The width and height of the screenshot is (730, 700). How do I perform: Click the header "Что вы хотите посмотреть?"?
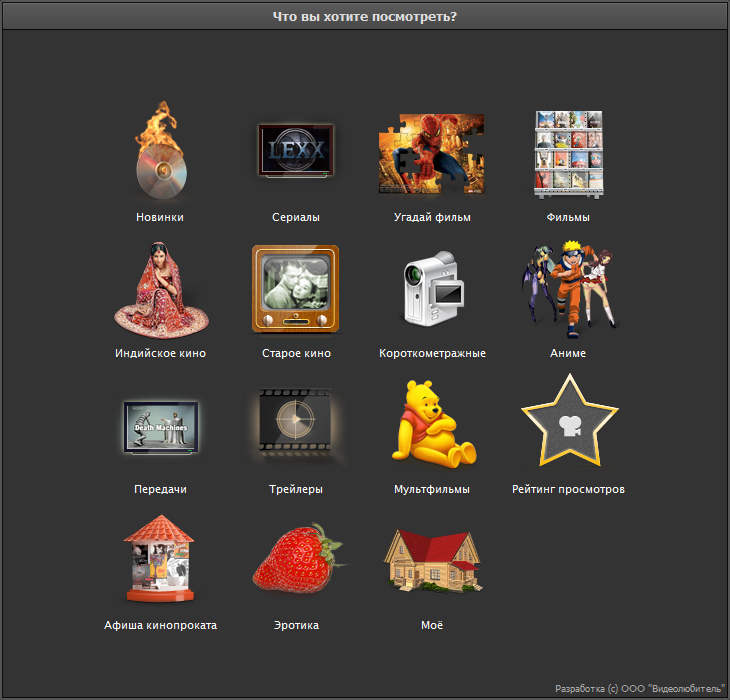coord(365,17)
